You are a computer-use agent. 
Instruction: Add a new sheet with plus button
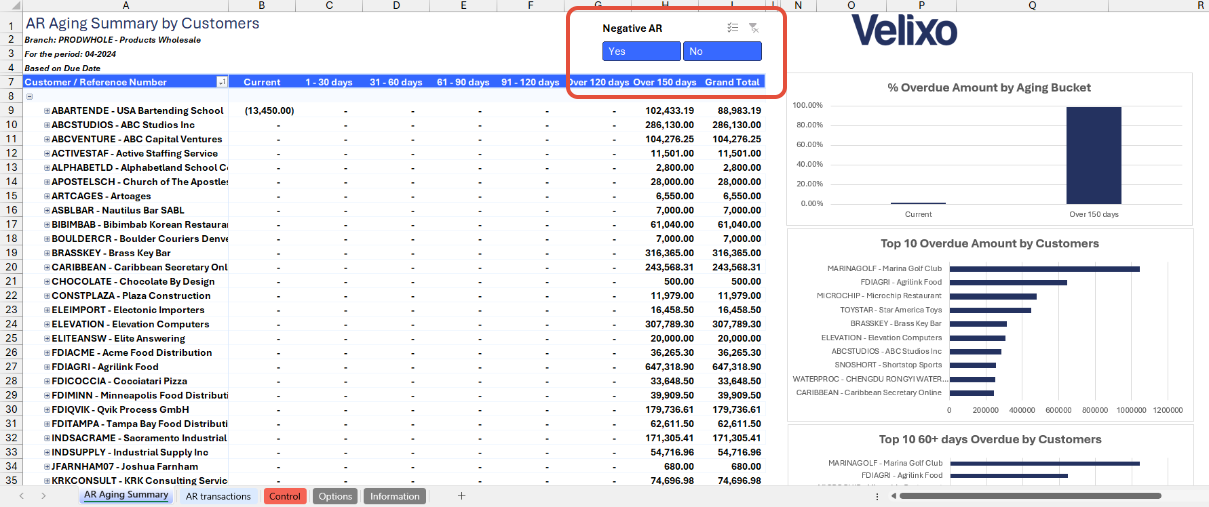click(461, 496)
